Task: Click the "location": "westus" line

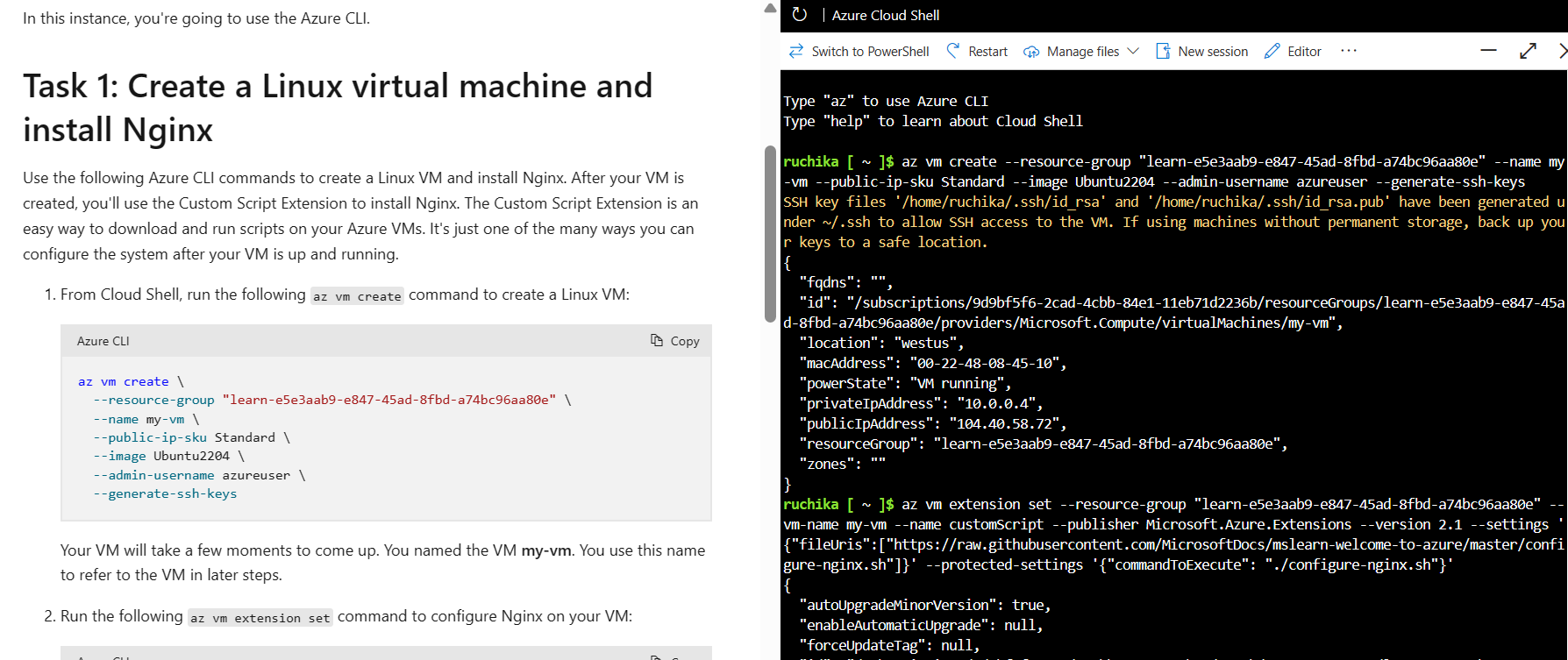Action: click(881, 343)
